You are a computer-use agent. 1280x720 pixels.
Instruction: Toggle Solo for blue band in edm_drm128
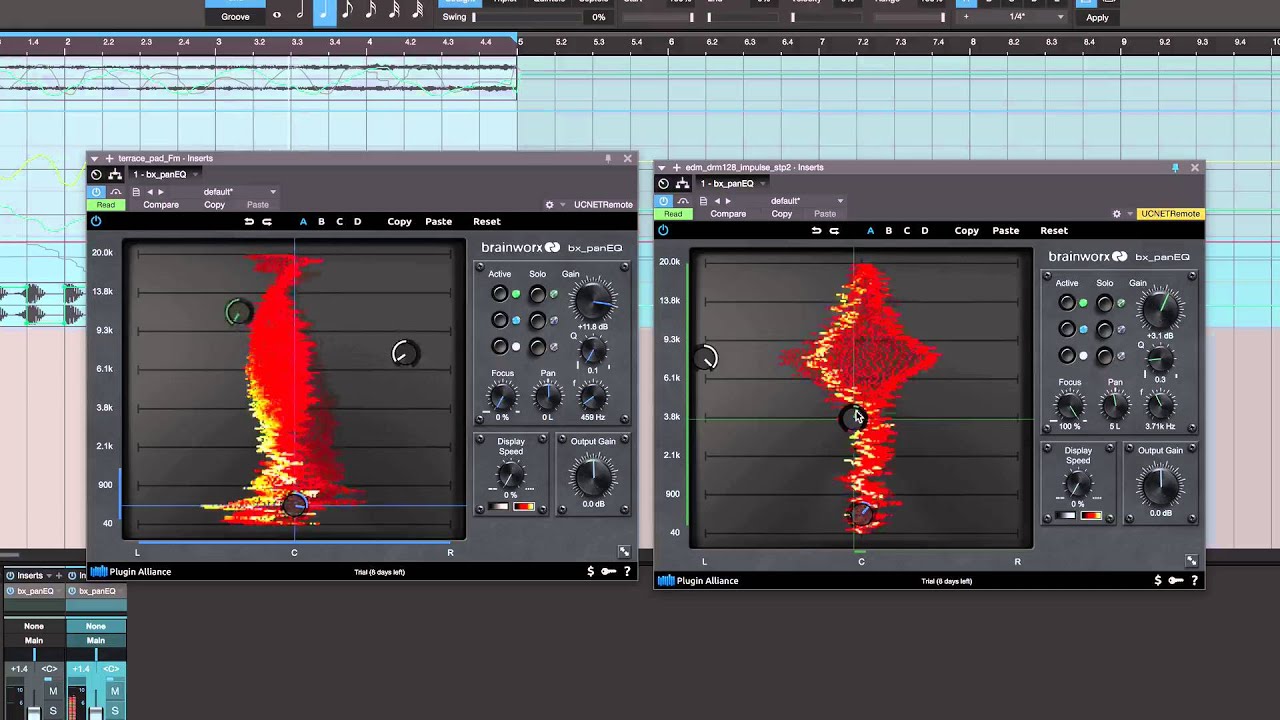coord(1104,329)
